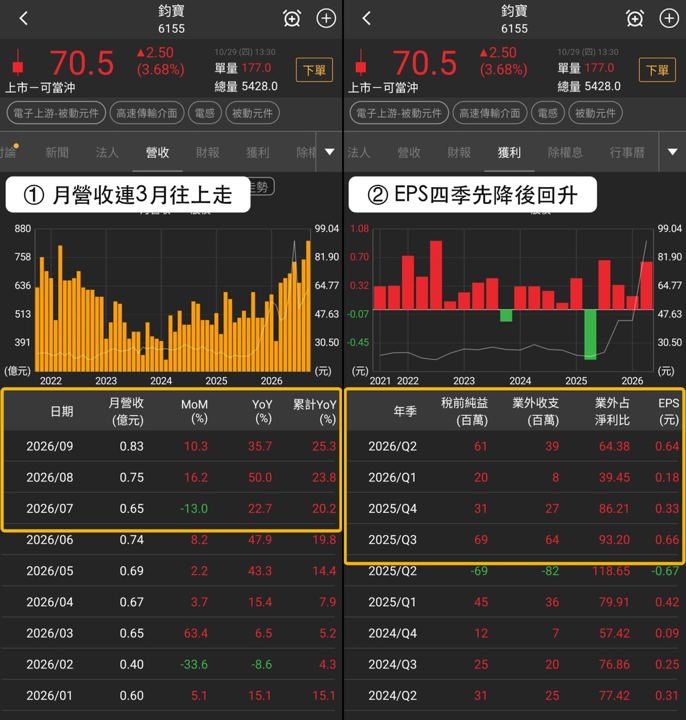Select the 2026/06 revenue row
Image resolution: width=686 pixels, height=720 pixels.
(171, 540)
